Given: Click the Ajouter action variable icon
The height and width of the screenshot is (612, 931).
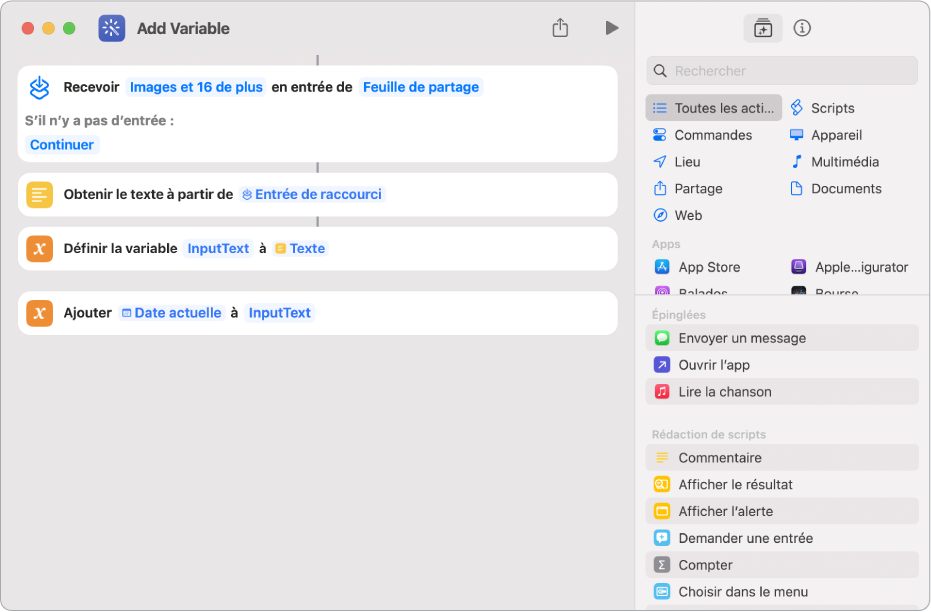Looking at the screenshot, I should coord(39,313).
